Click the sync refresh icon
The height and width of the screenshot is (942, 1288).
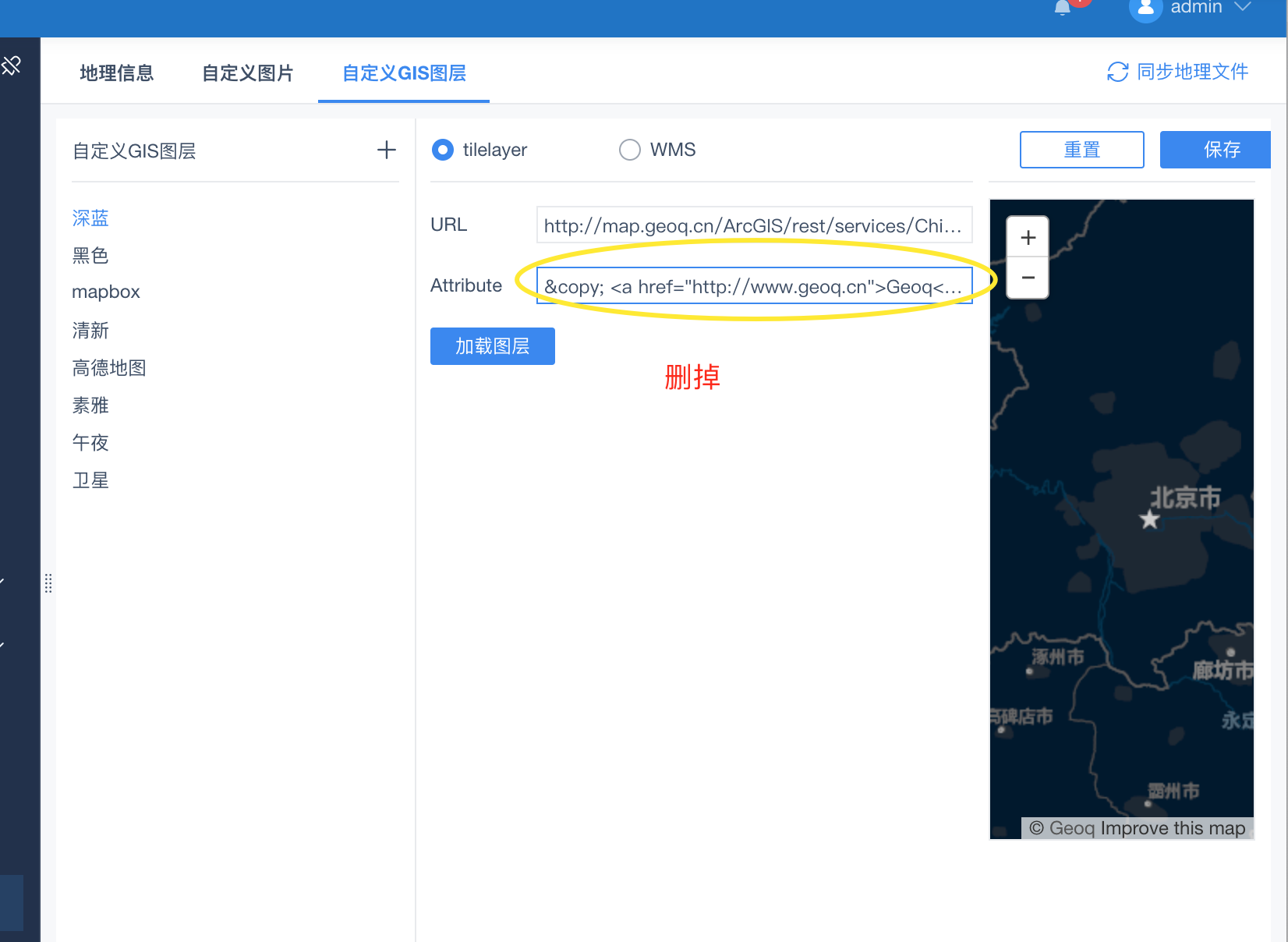(1117, 72)
